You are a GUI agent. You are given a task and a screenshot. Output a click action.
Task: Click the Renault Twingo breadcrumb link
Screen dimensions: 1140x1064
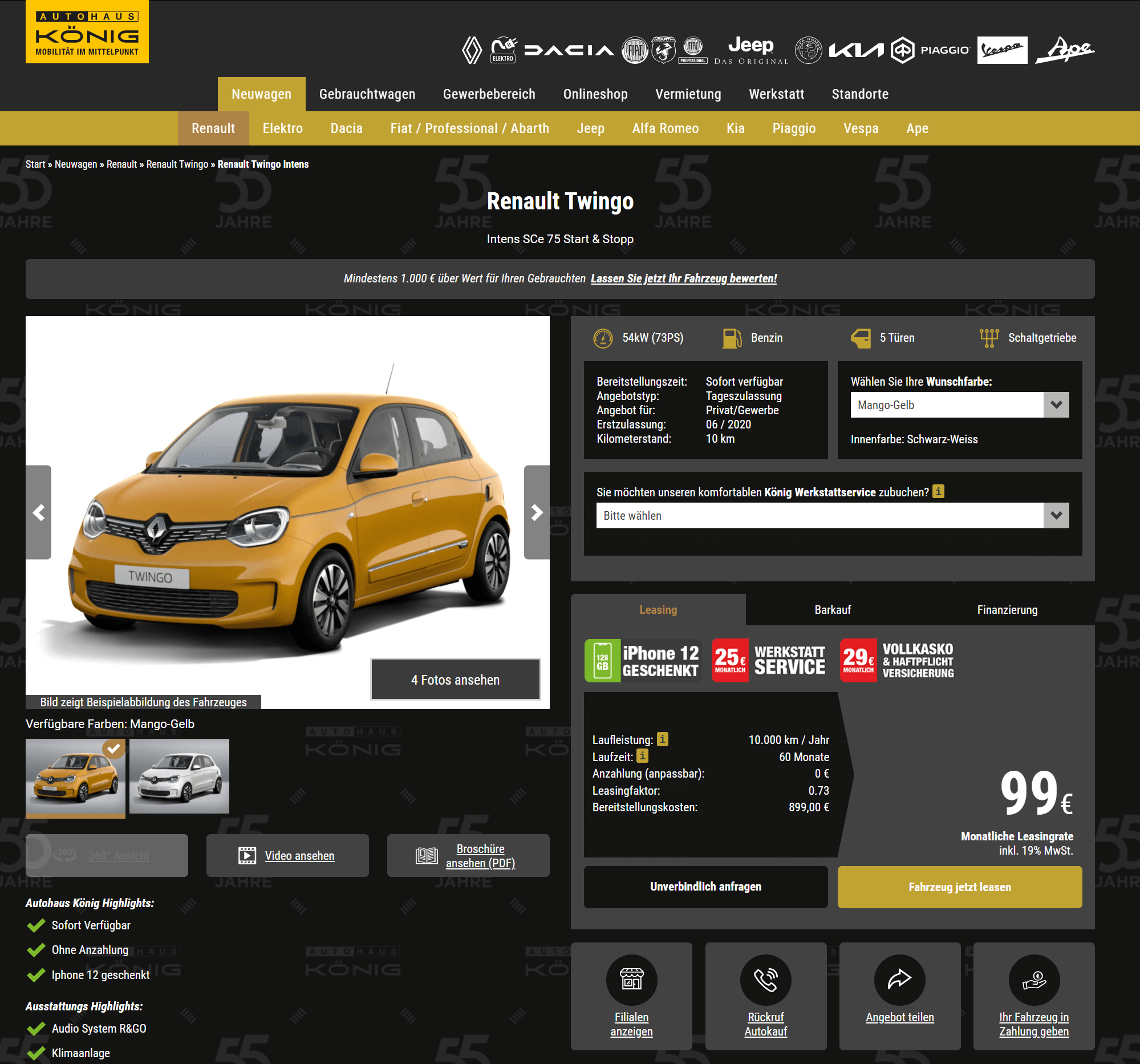(x=177, y=164)
